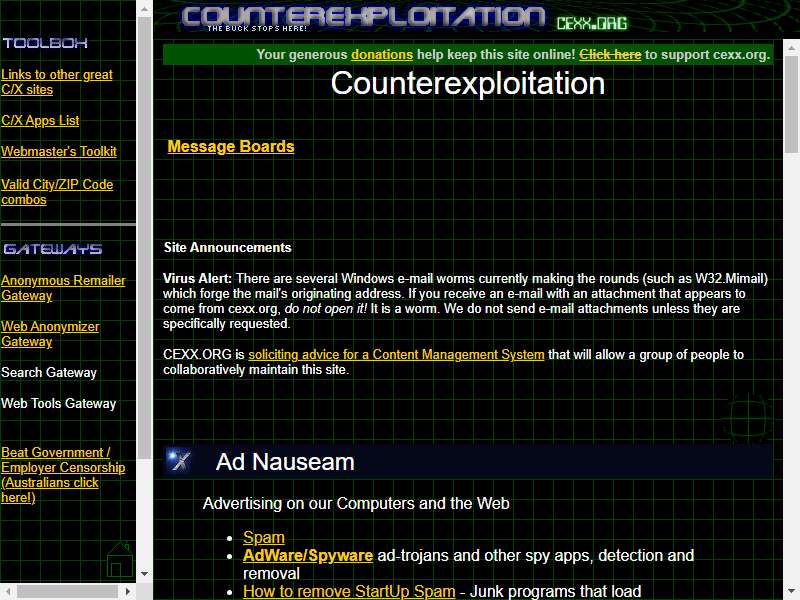The height and width of the screenshot is (600, 800).
Task: Click the main page scroll down arrow
Action: coord(791,592)
